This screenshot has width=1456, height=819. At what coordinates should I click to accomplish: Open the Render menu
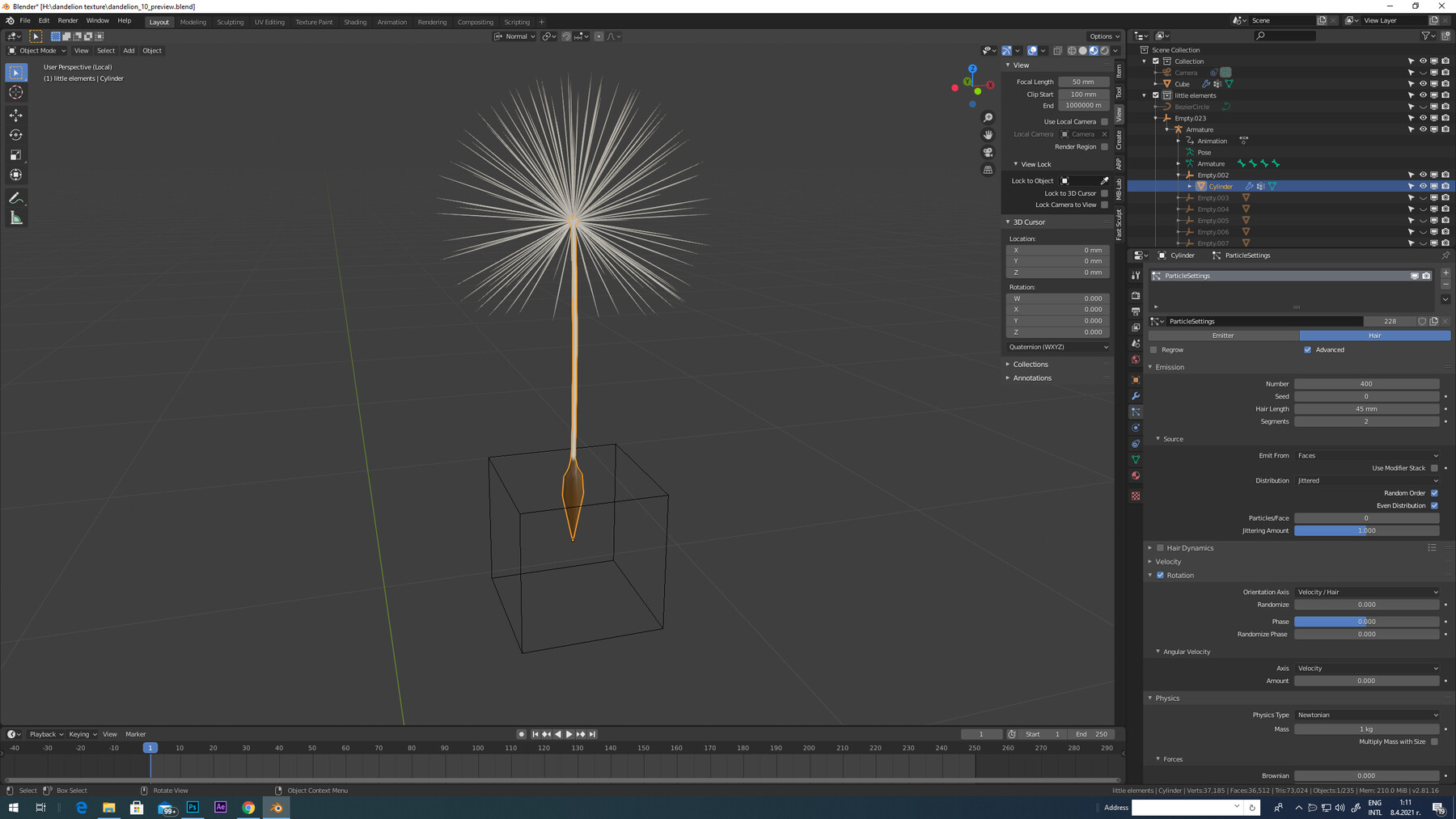[68, 20]
